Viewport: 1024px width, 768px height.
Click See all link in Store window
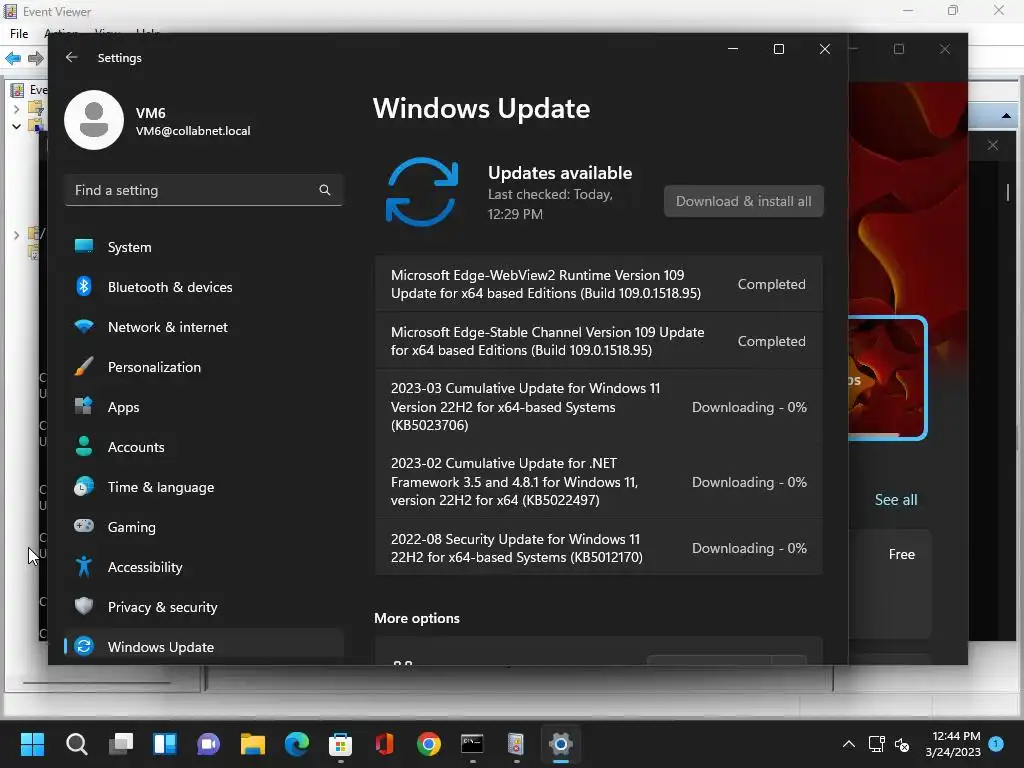coord(895,500)
